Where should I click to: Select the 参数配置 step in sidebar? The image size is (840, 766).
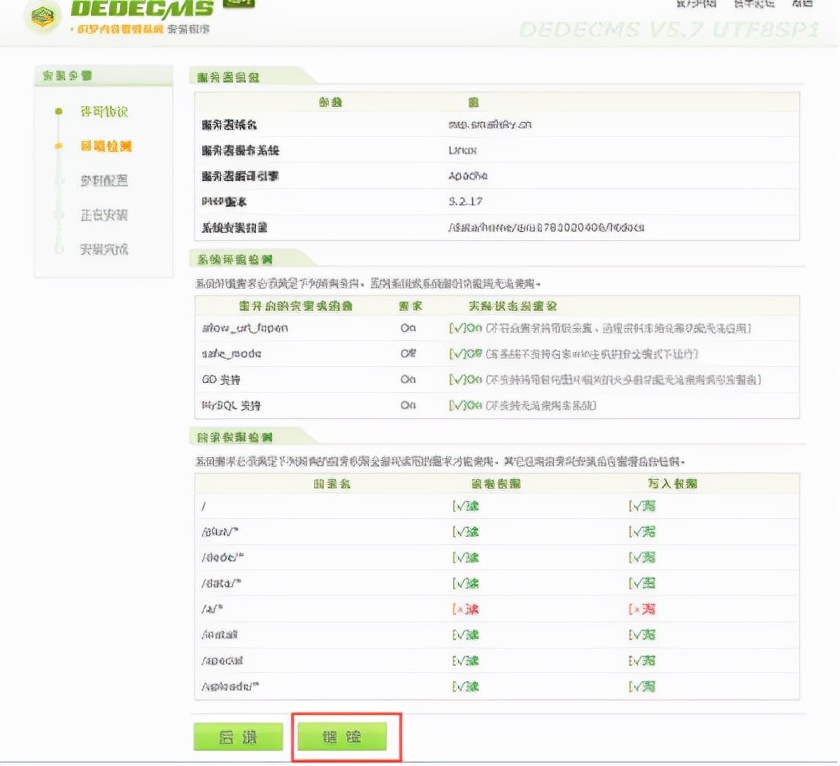(x=104, y=181)
